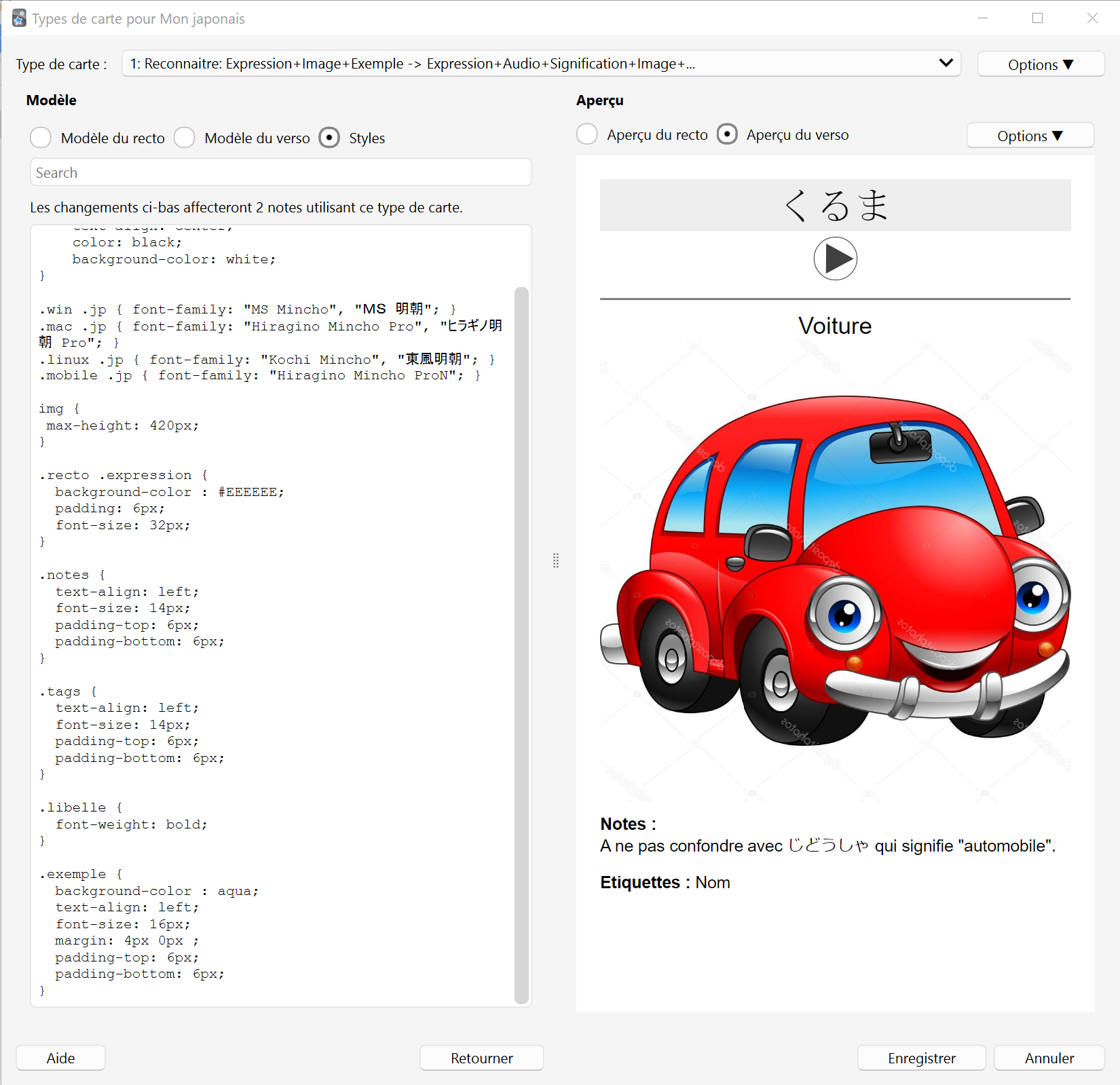
Task: Click the '.tags {' selector line
Action: (x=68, y=691)
